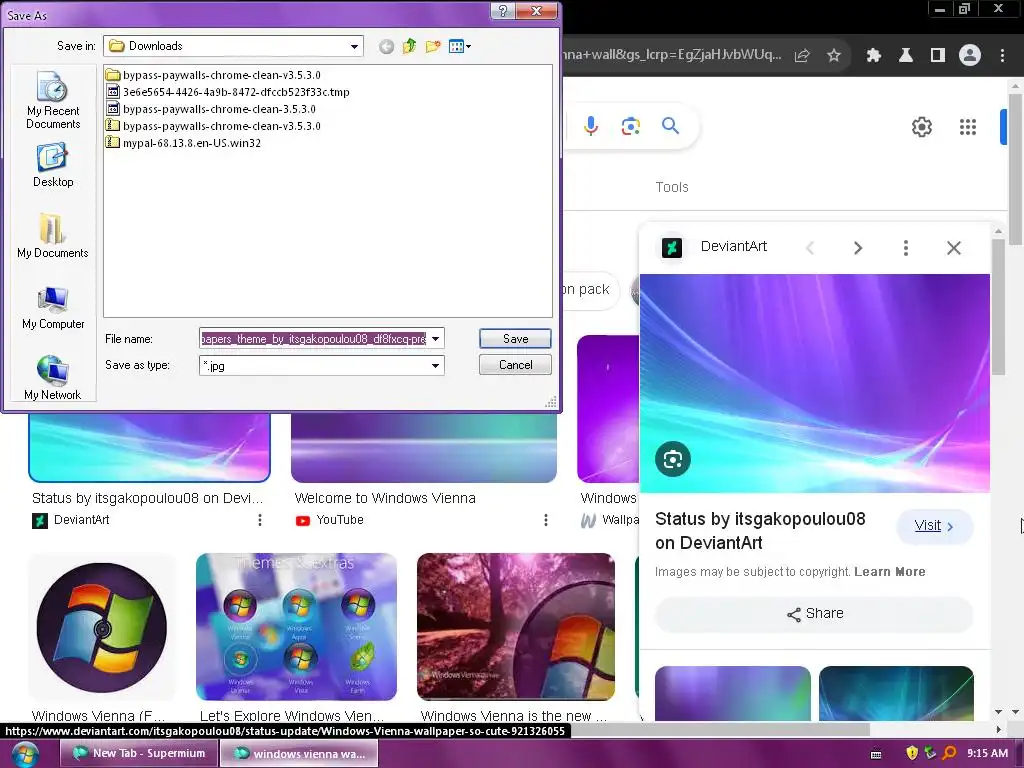Screen dimensions: 1024x768
Task: Open Windows Vienna is the new thumbnail
Action: click(516, 627)
